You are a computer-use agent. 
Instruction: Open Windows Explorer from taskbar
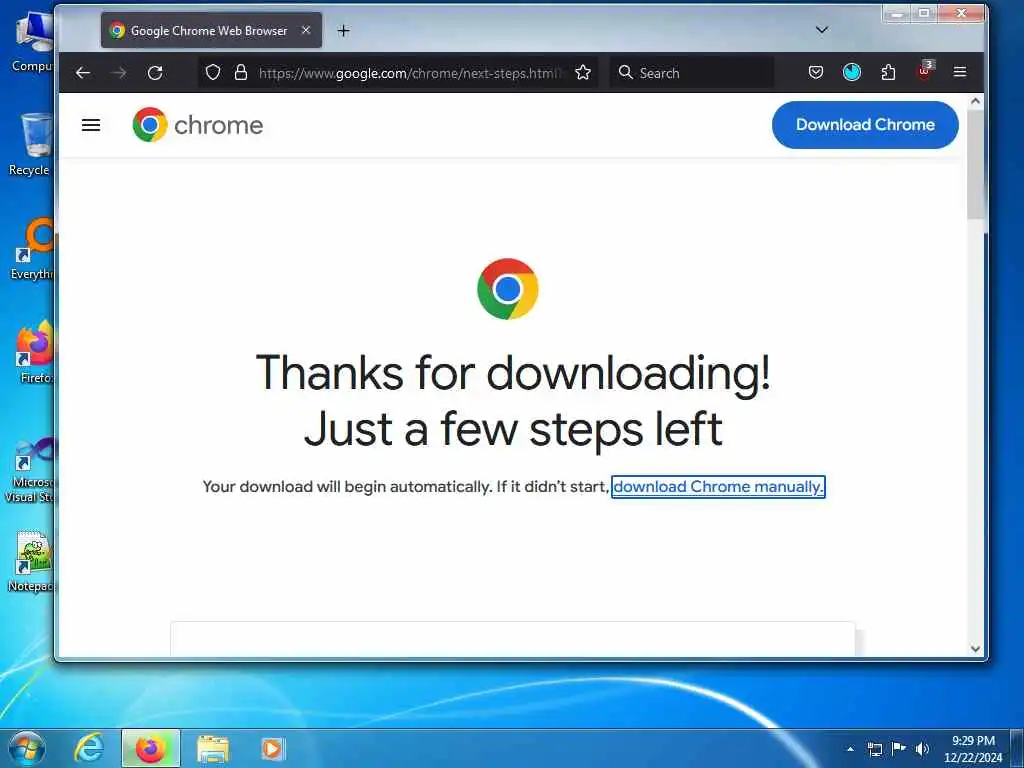[213, 750]
